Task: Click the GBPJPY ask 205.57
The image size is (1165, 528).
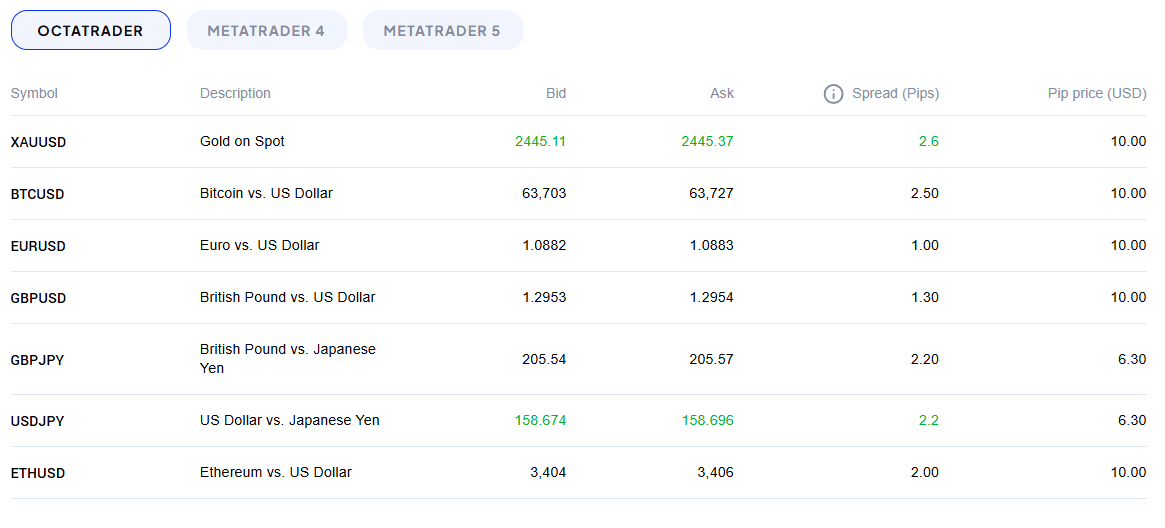Action: 712,359
